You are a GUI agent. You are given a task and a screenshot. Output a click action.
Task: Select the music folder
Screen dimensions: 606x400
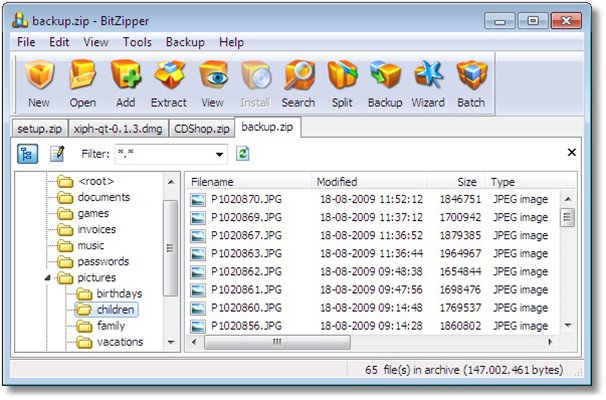(91, 245)
